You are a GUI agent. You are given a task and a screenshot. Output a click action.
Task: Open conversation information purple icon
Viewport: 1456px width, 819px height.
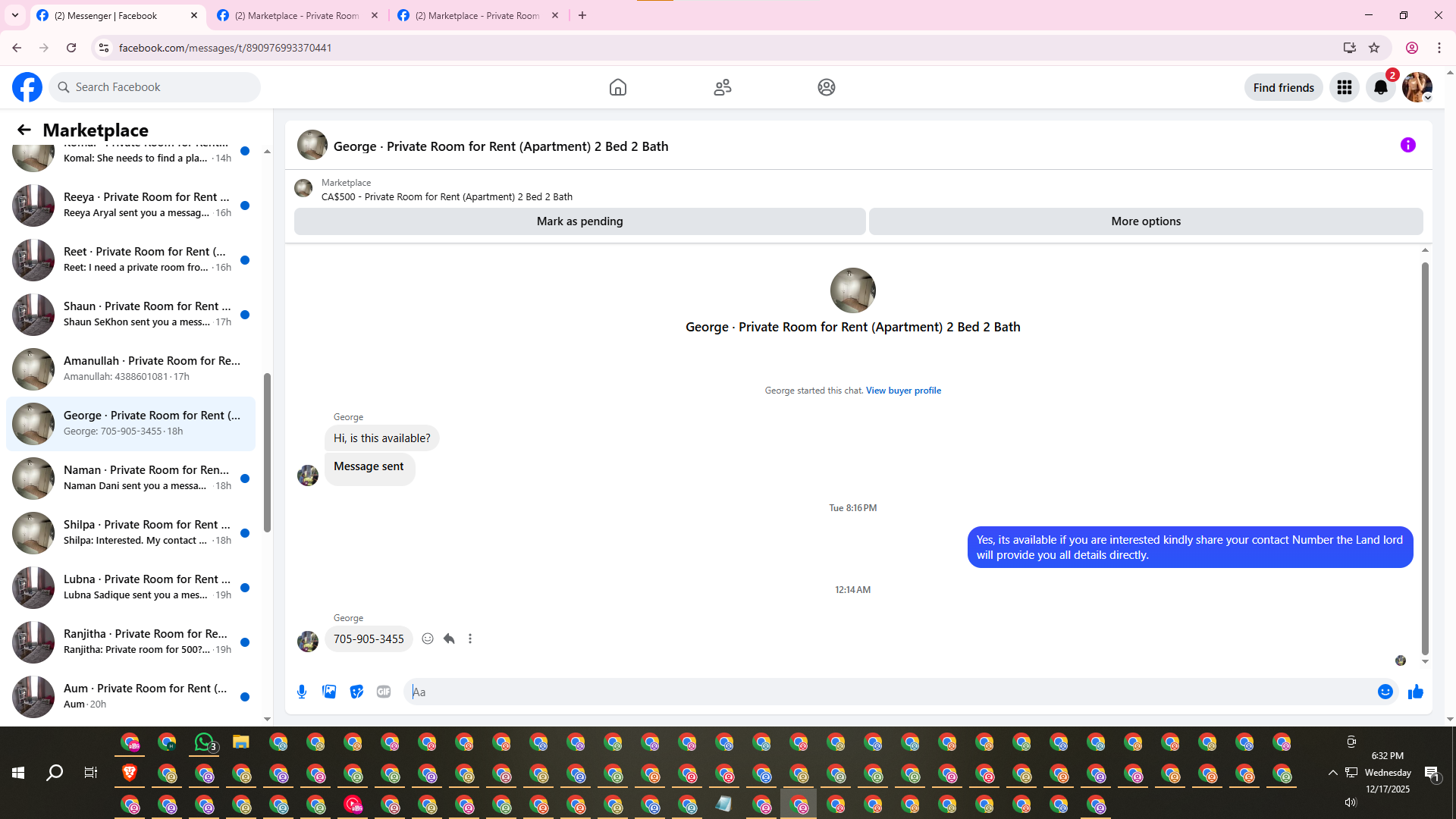1407,145
